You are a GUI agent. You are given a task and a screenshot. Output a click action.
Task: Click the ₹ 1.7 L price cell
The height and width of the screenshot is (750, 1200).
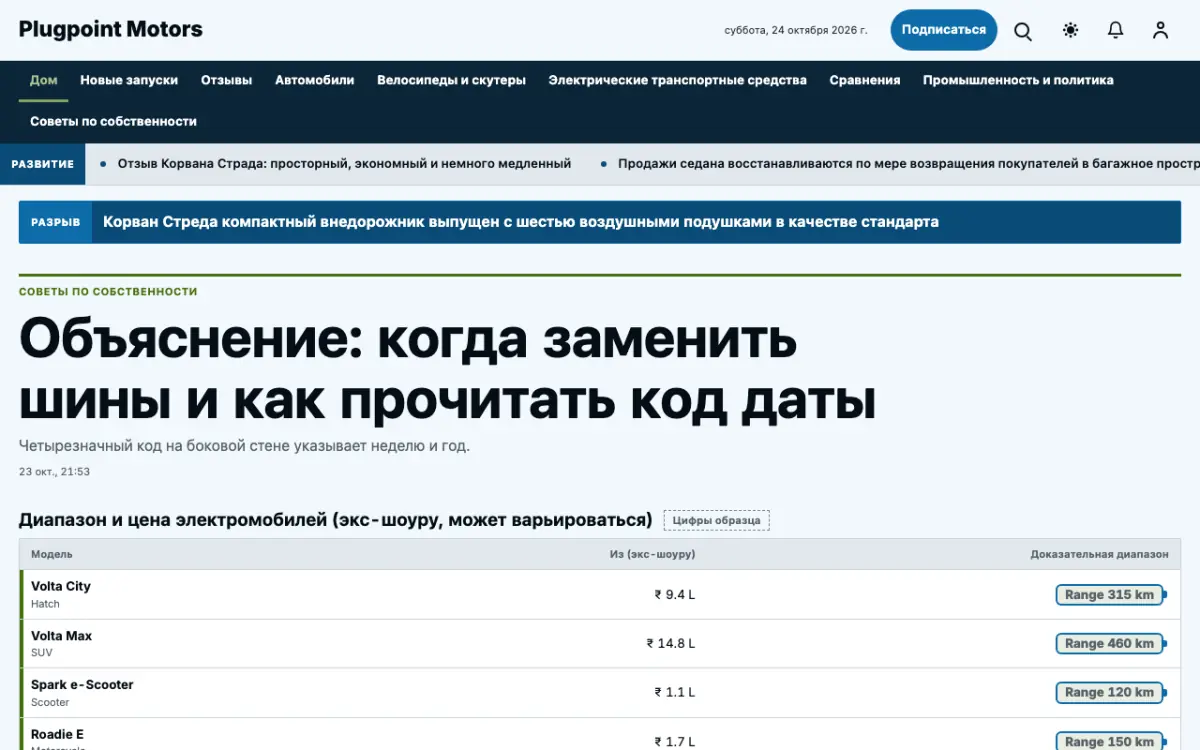tap(675, 742)
